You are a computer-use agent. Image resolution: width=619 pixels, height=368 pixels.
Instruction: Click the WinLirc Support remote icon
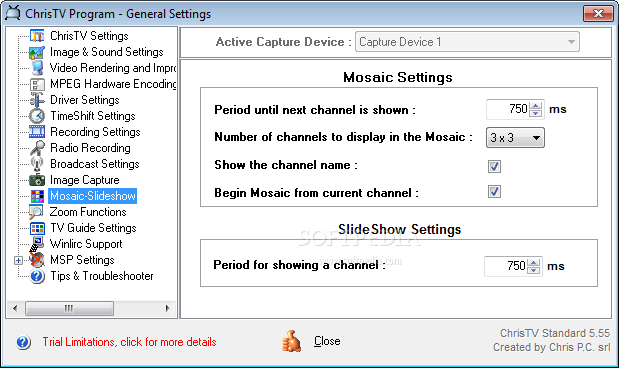coord(37,244)
